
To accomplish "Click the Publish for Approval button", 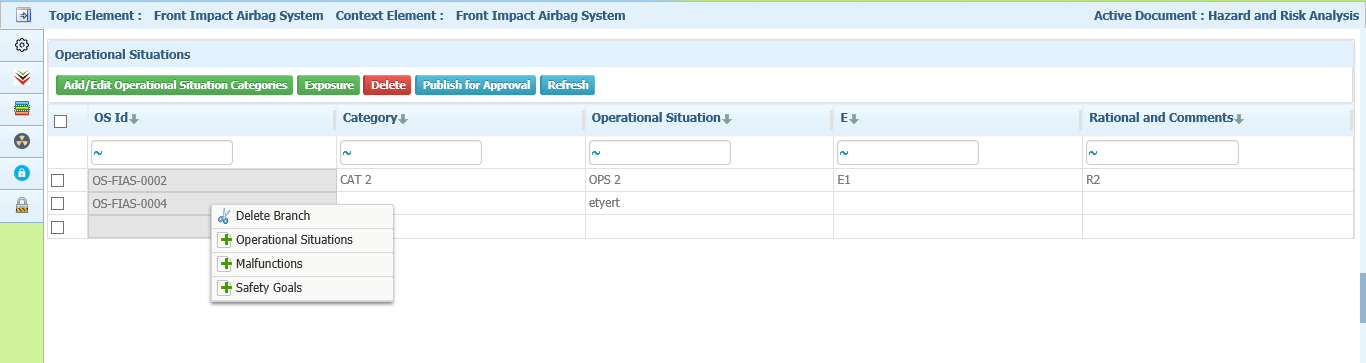I will (x=476, y=85).
